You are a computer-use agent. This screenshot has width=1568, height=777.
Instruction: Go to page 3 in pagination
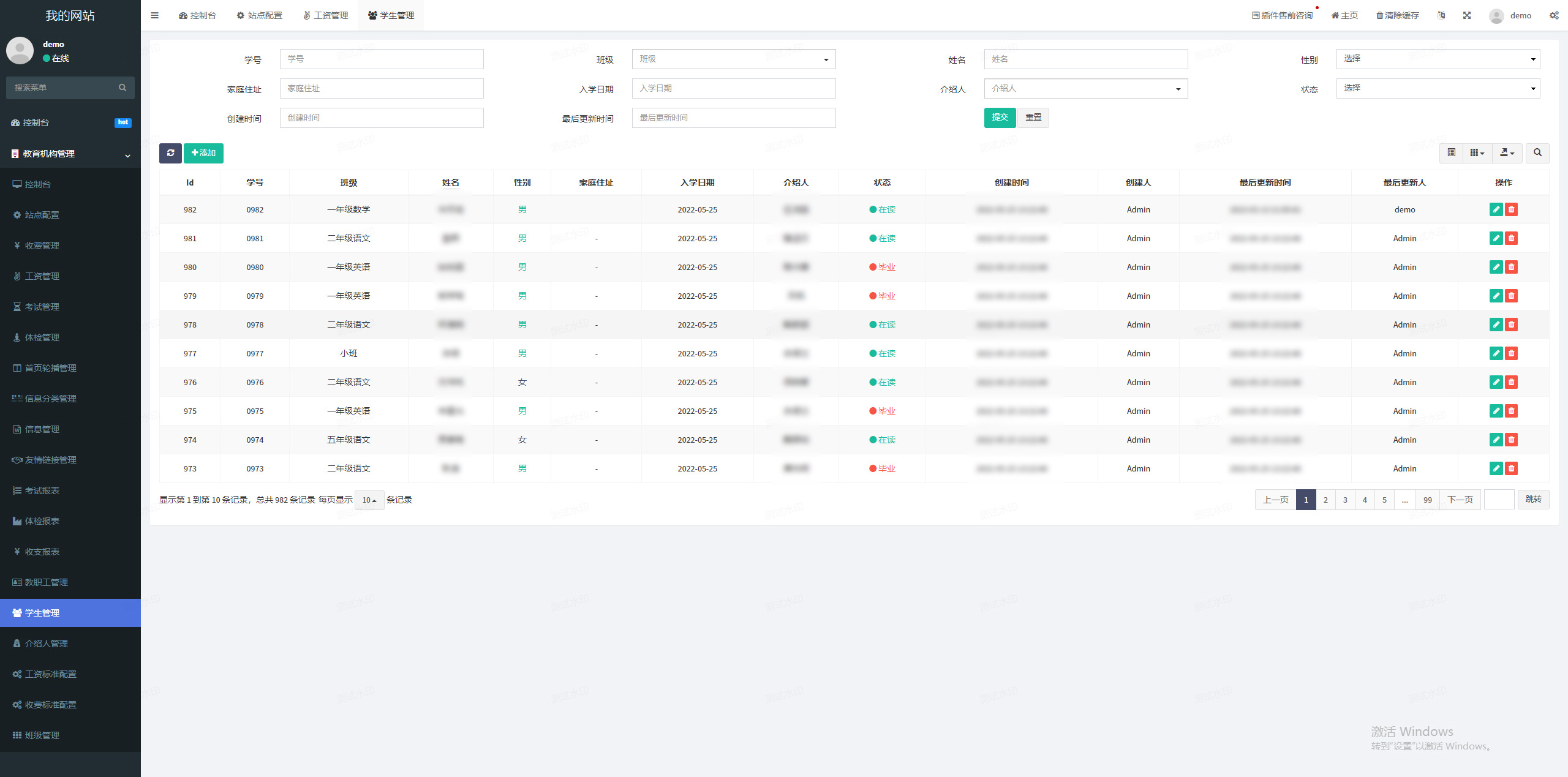coord(1345,500)
